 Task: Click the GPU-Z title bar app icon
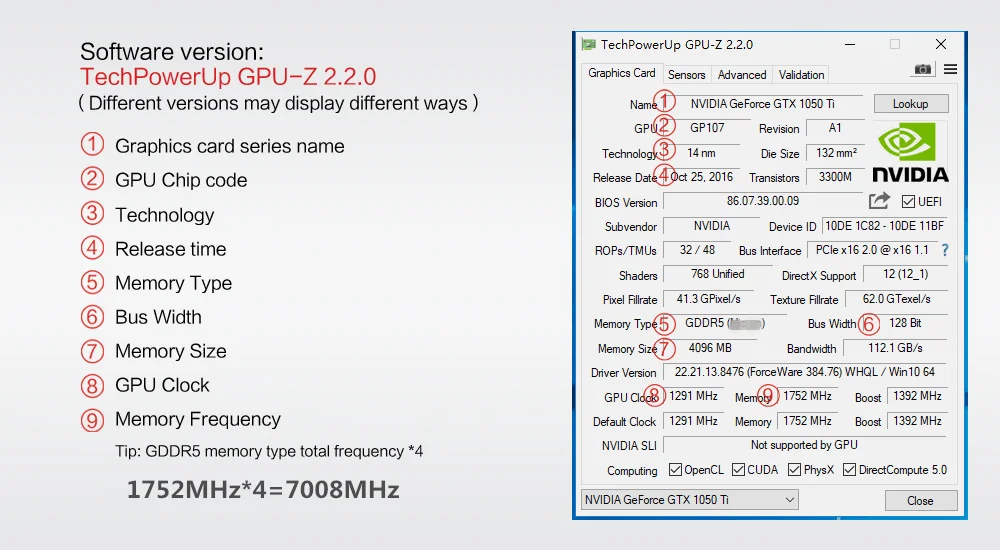pyautogui.click(x=588, y=45)
